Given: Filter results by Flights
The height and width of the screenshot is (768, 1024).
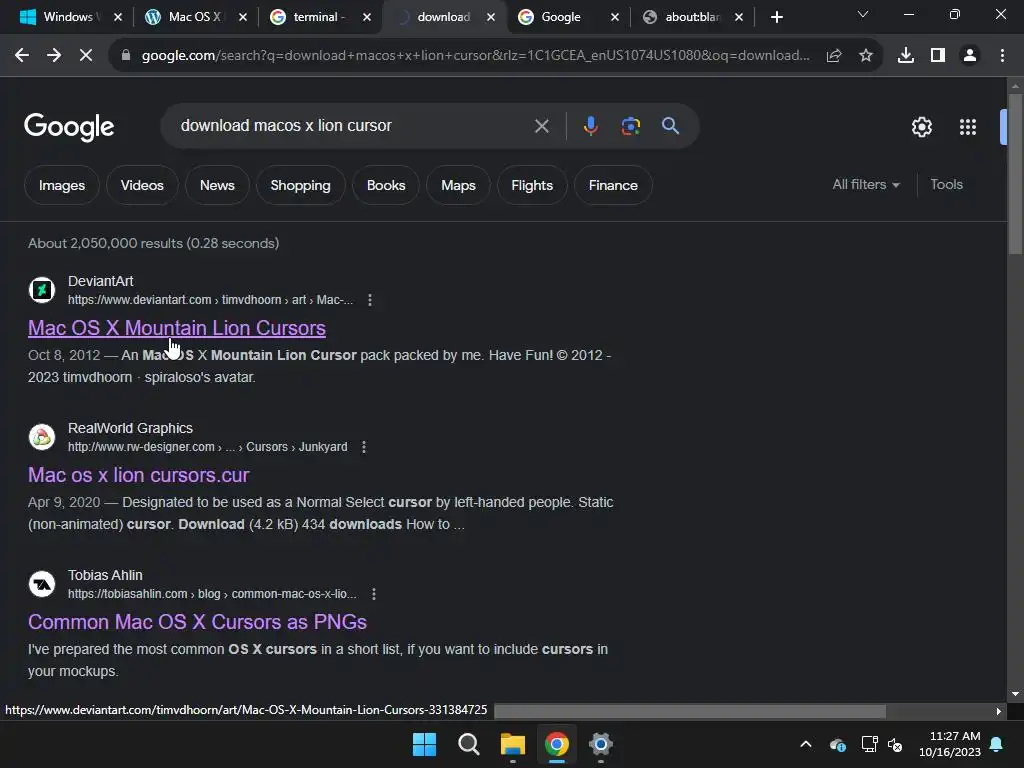Looking at the screenshot, I should coord(532,185).
